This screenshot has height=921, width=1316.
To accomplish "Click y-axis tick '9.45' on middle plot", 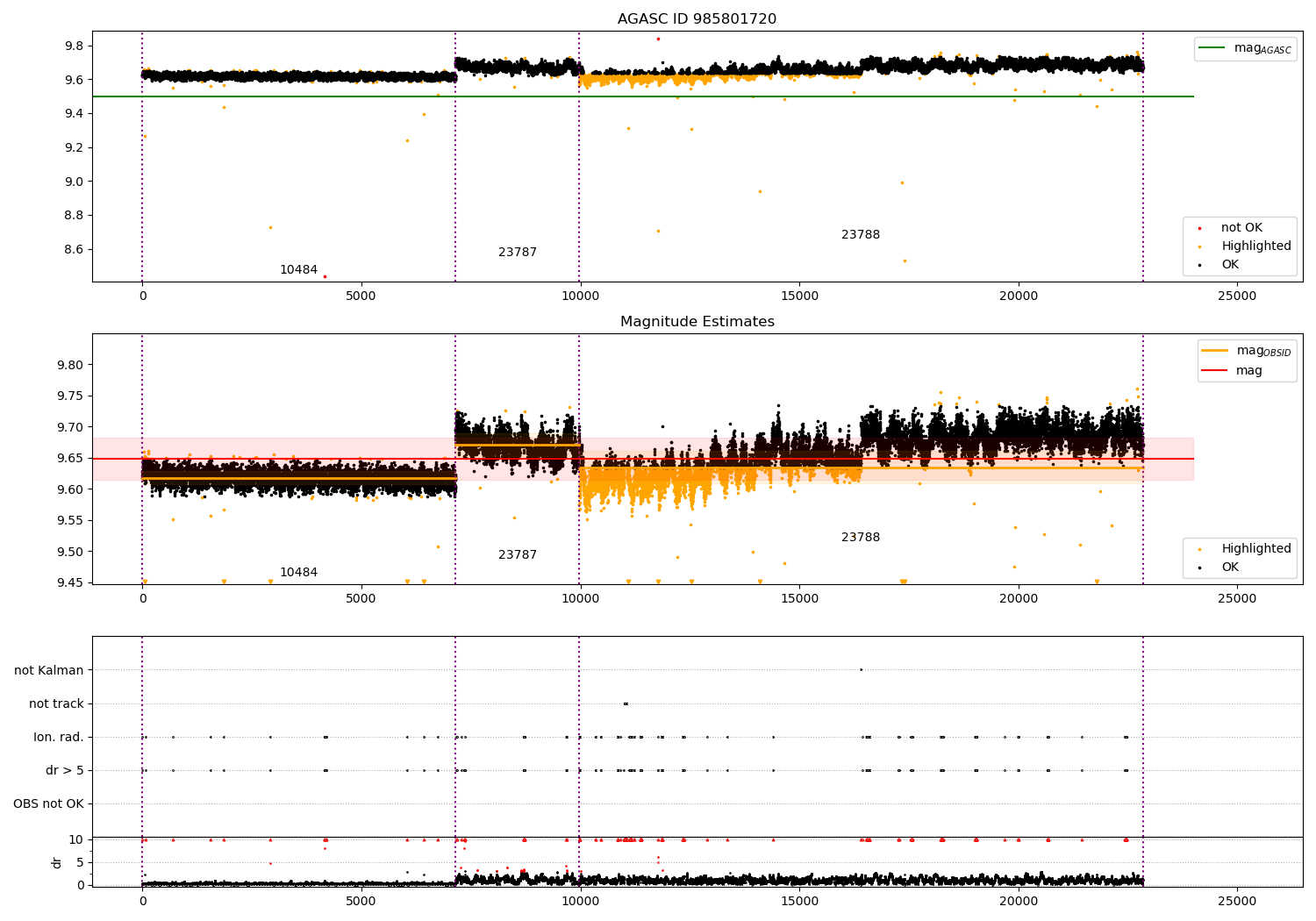I will coord(71,583).
